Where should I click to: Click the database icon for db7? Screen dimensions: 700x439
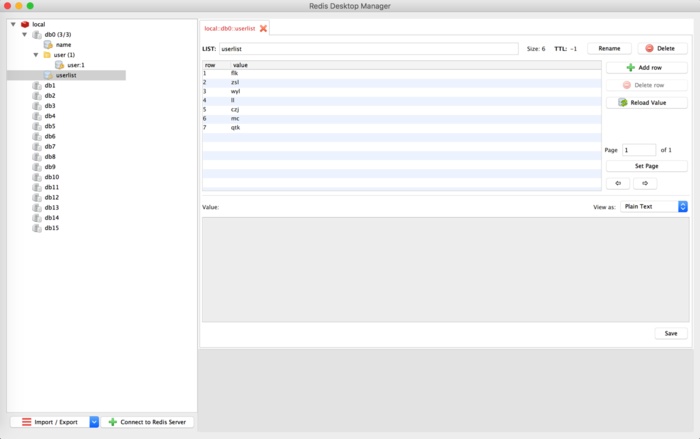pos(37,146)
